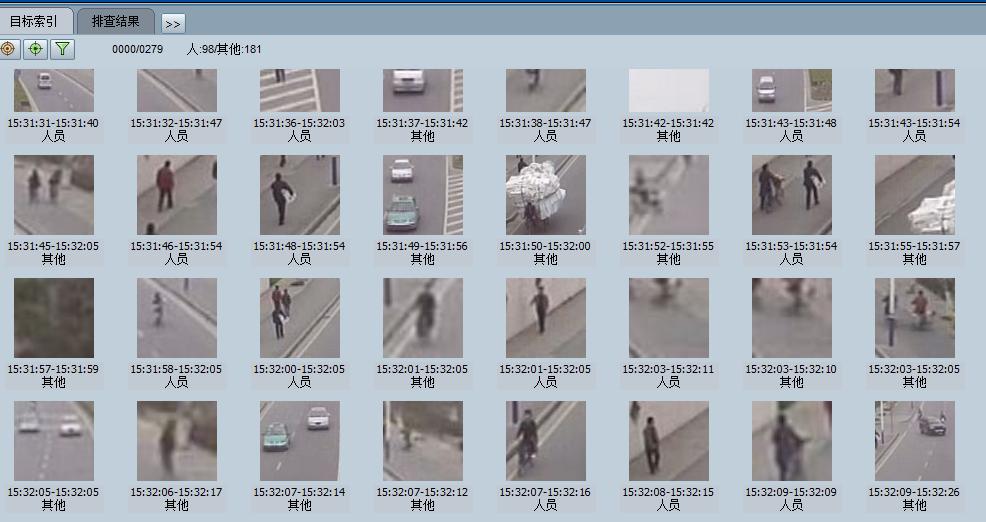
Task: Open the green funnel filter tool
Action: point(62,48)
